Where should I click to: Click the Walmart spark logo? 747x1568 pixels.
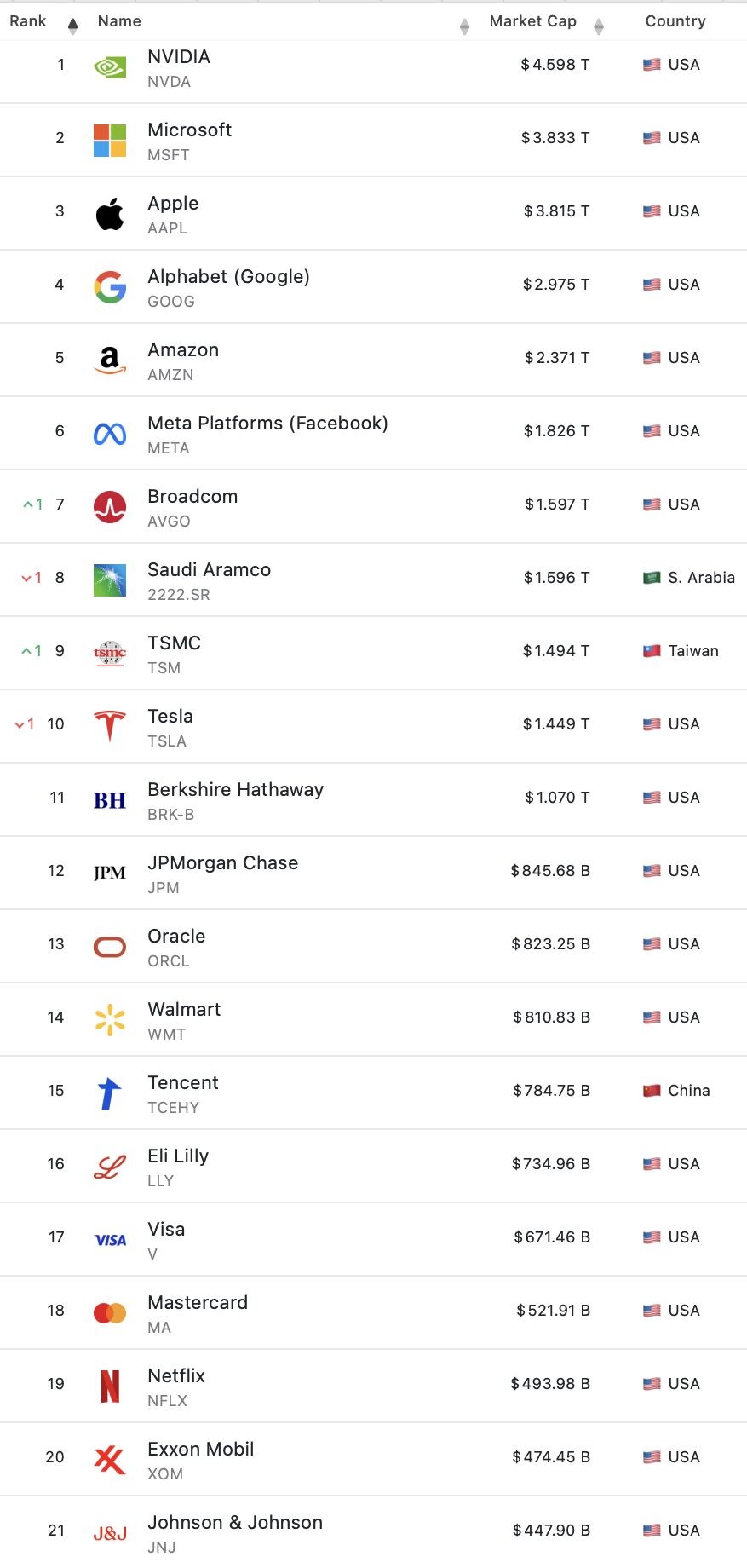110,1020
